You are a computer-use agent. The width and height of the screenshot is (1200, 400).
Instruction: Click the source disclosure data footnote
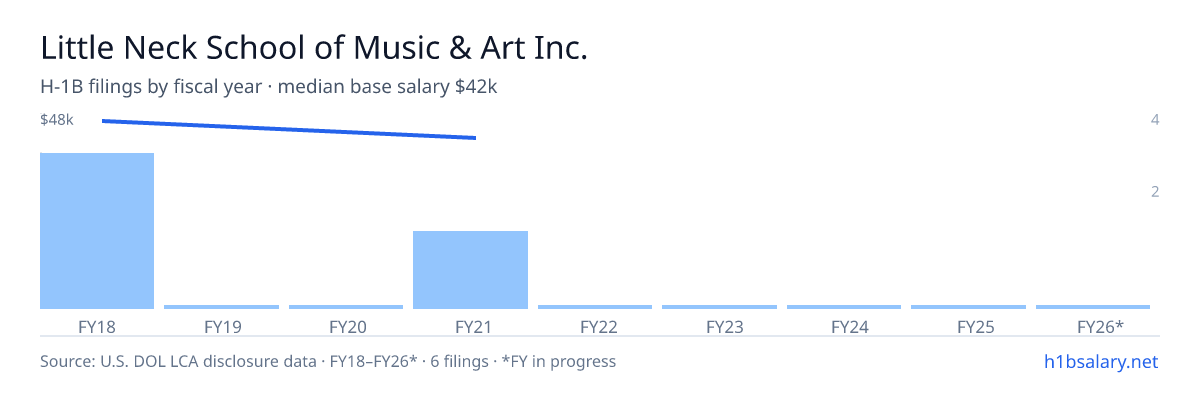coord(328,361)
